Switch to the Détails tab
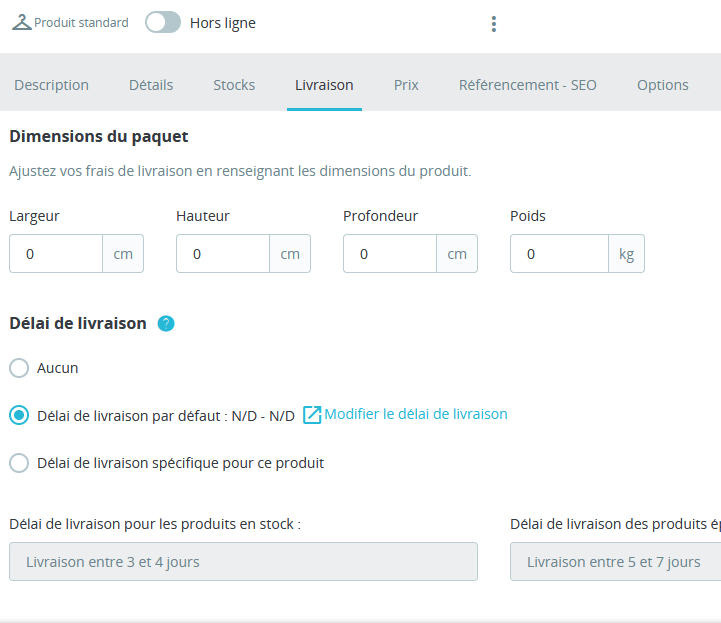 pyautogui.click(x=151, y=85)
